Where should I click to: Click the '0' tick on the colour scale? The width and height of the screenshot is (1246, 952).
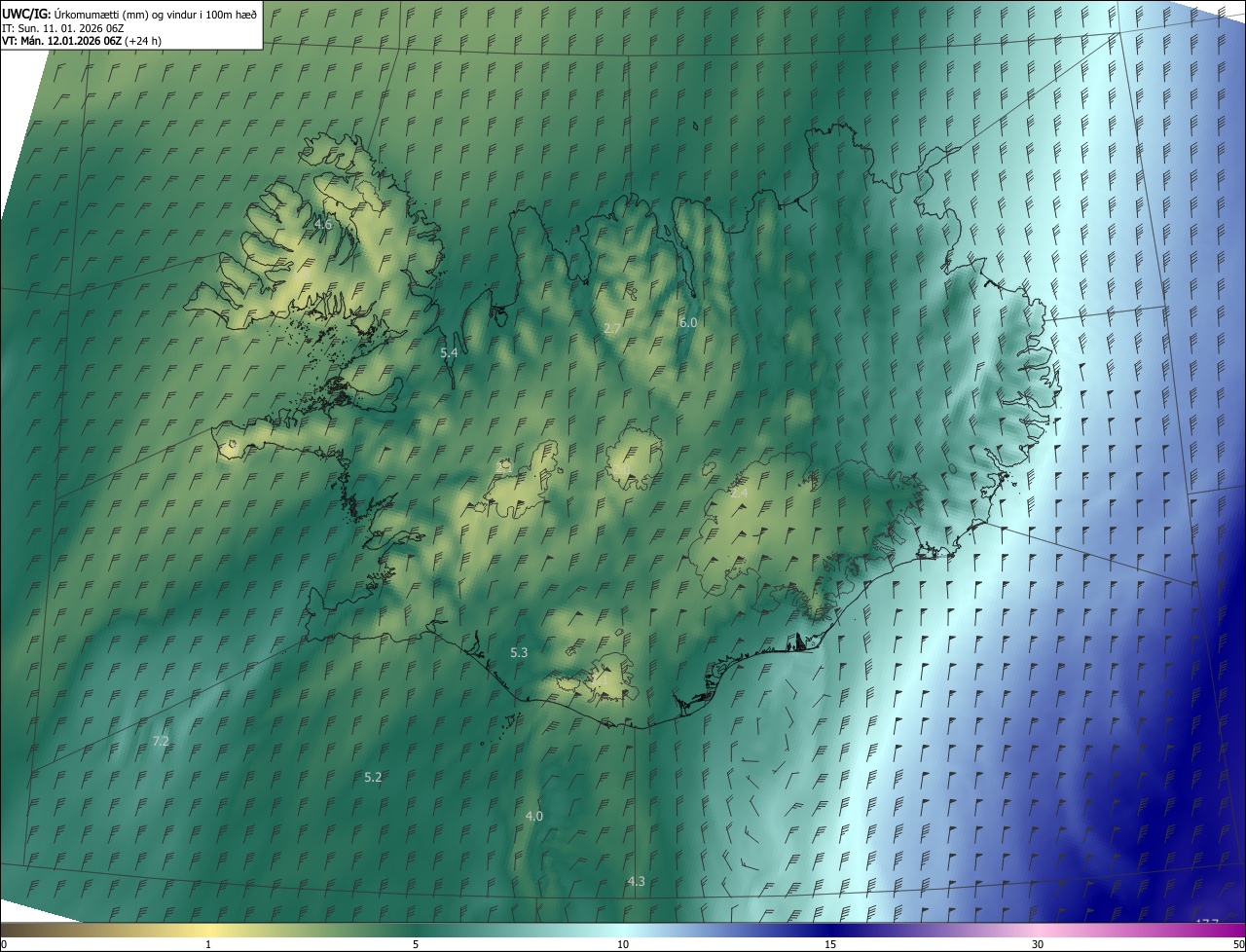tap(3, 945)
